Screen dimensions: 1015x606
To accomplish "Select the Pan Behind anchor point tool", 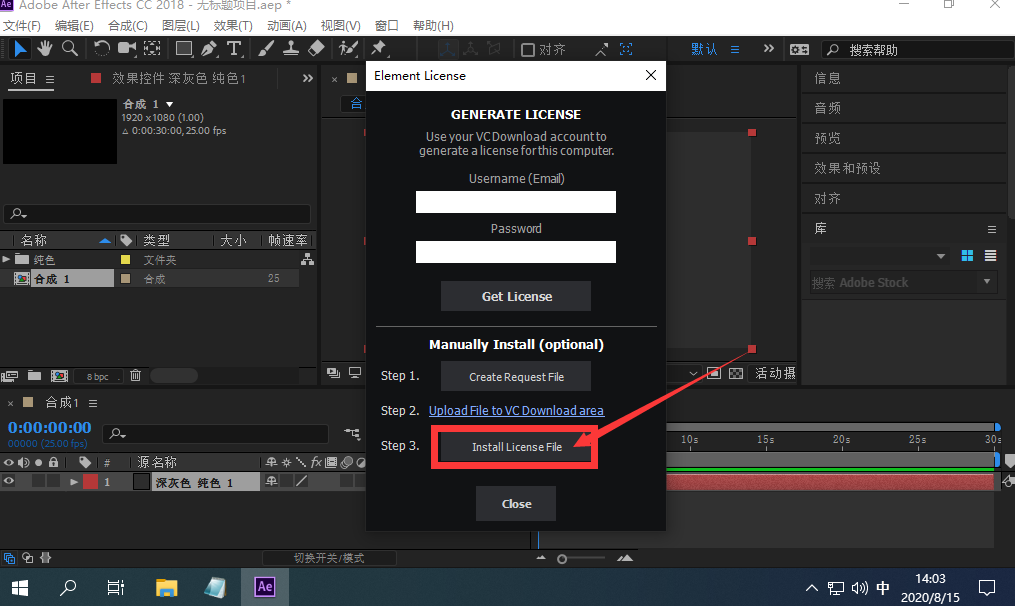I will [152, 49].
